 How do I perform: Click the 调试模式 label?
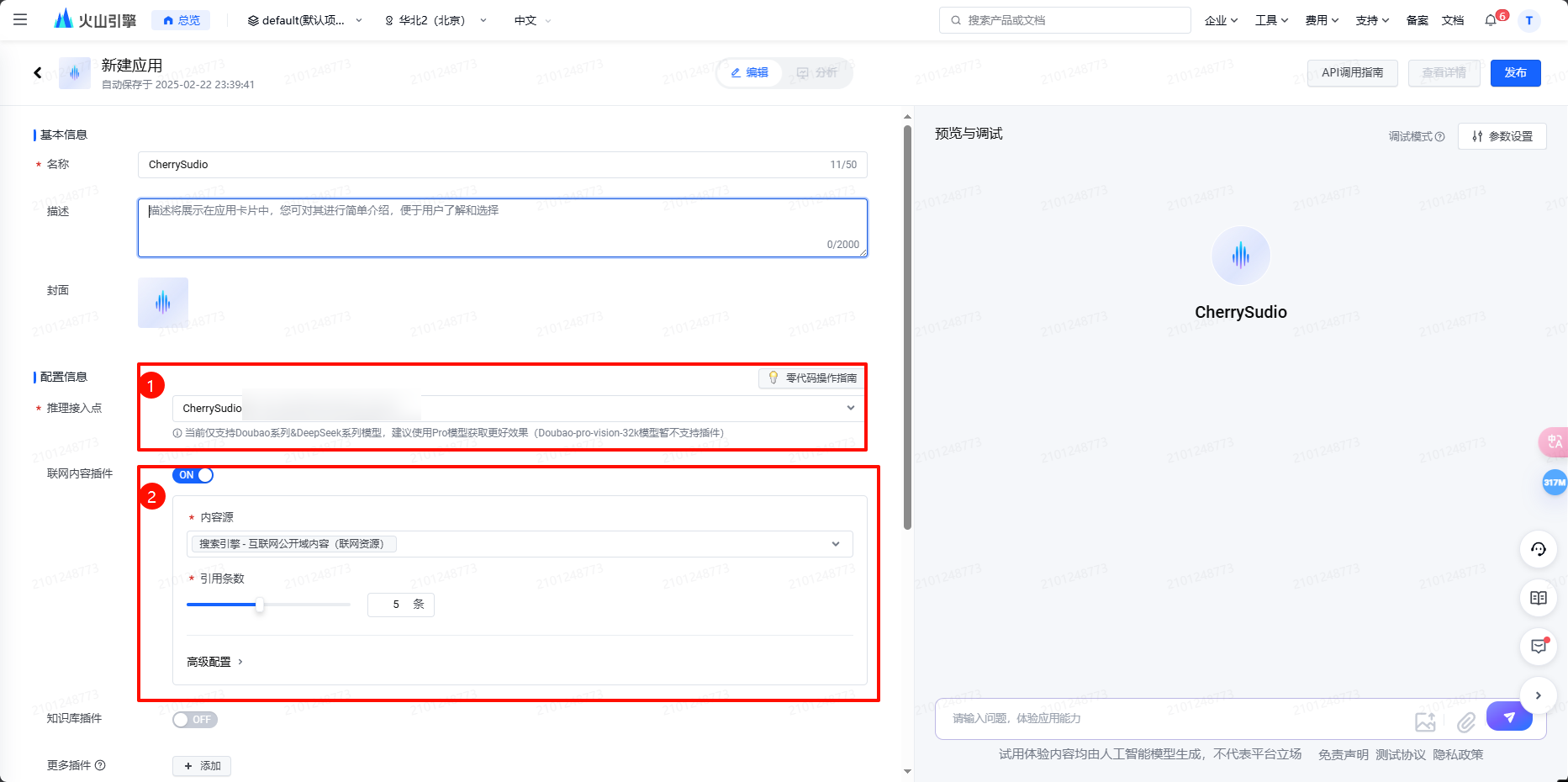(1410, 136)
